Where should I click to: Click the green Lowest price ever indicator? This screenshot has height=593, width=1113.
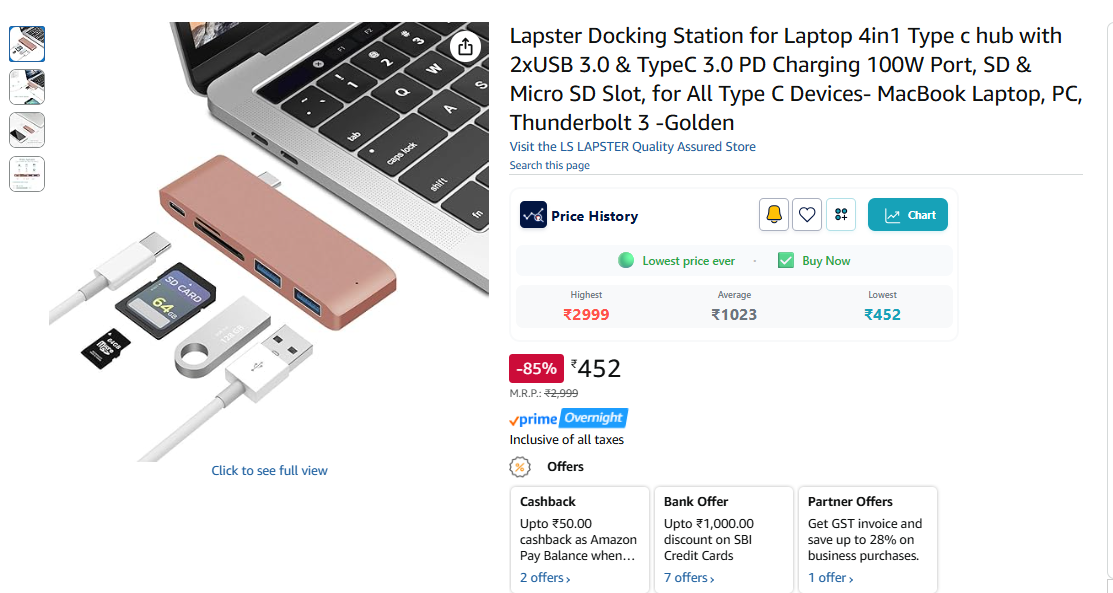pyautogui.click(x=626, y=261)
